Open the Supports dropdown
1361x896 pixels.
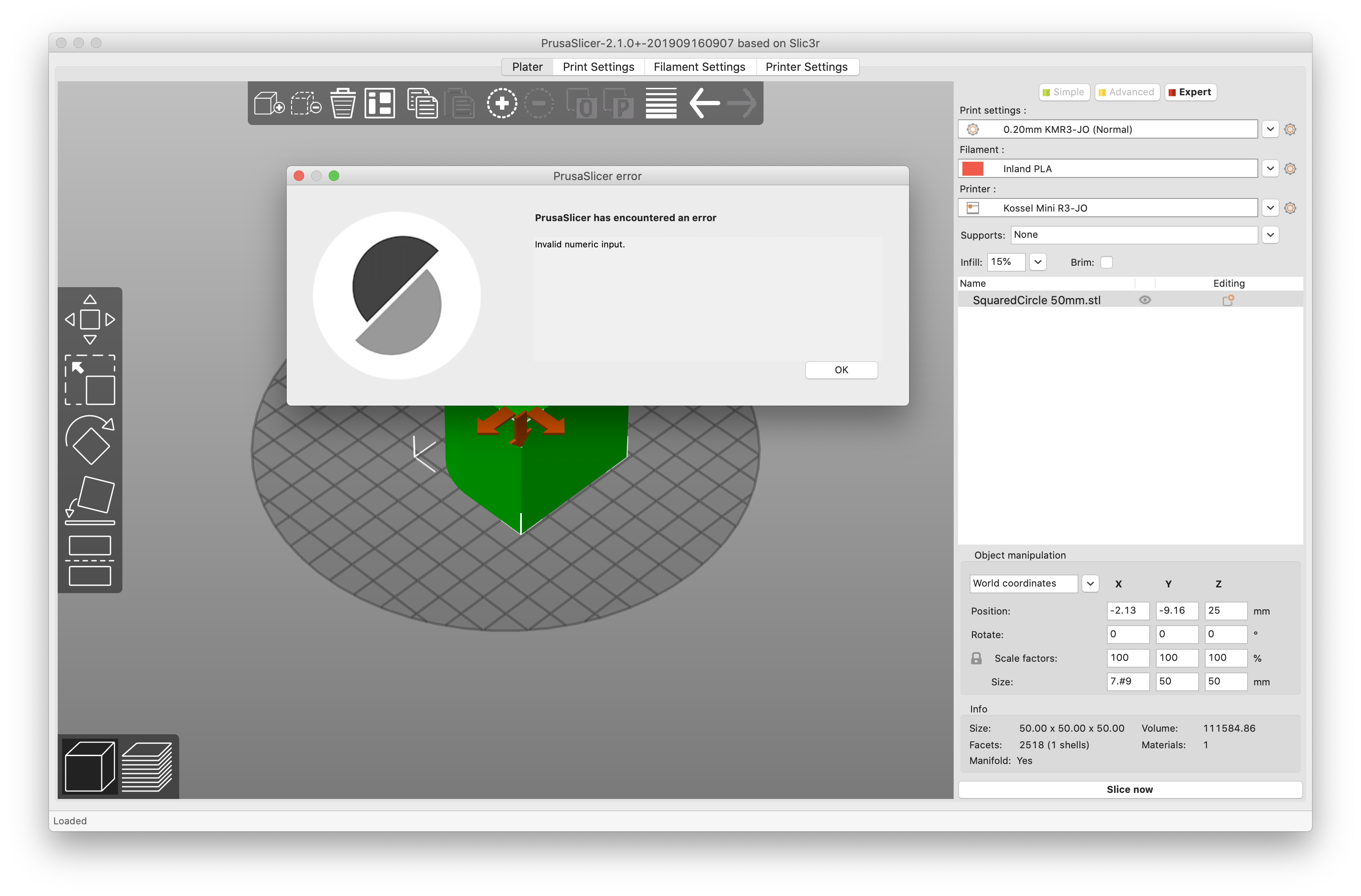[x=1270, y=234]
